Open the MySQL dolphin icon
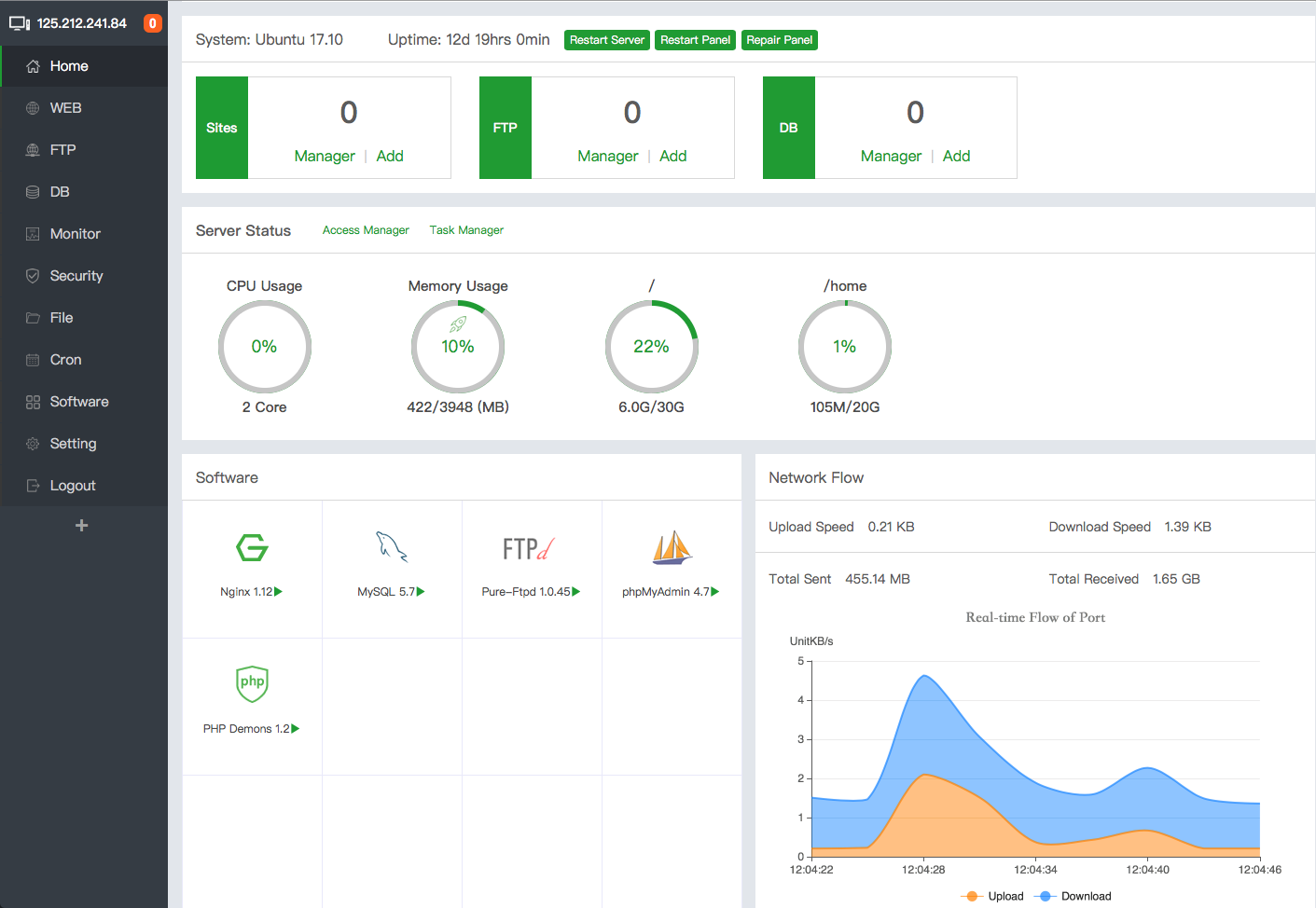 click(392, 547)
